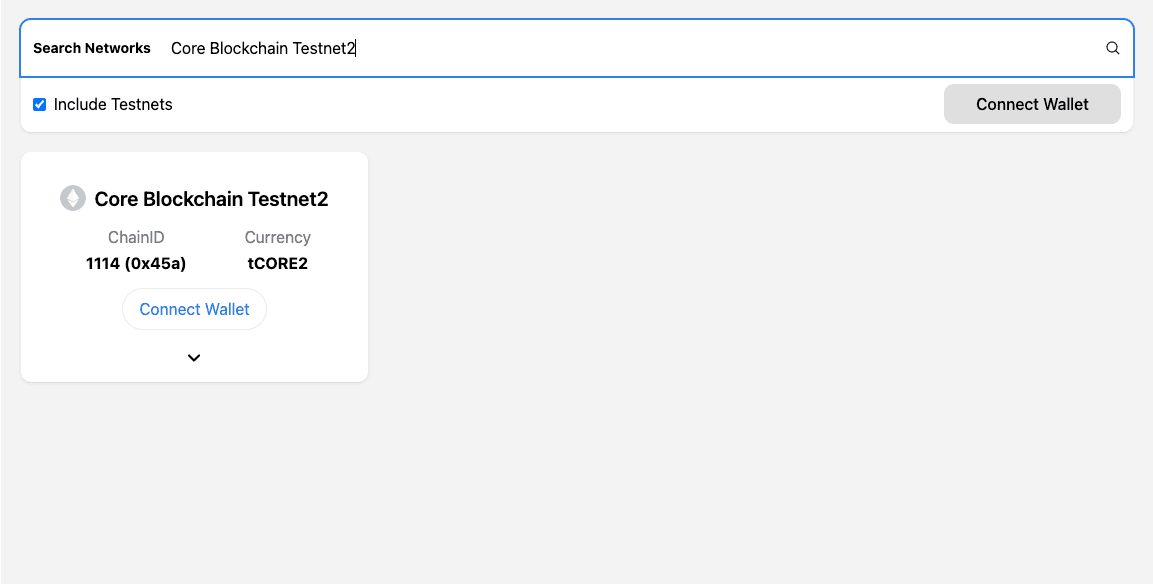Click the Core Blockchain Testnet2 chain logo
The height and width of the screenshot is (584, 1153).
point(73,198)
